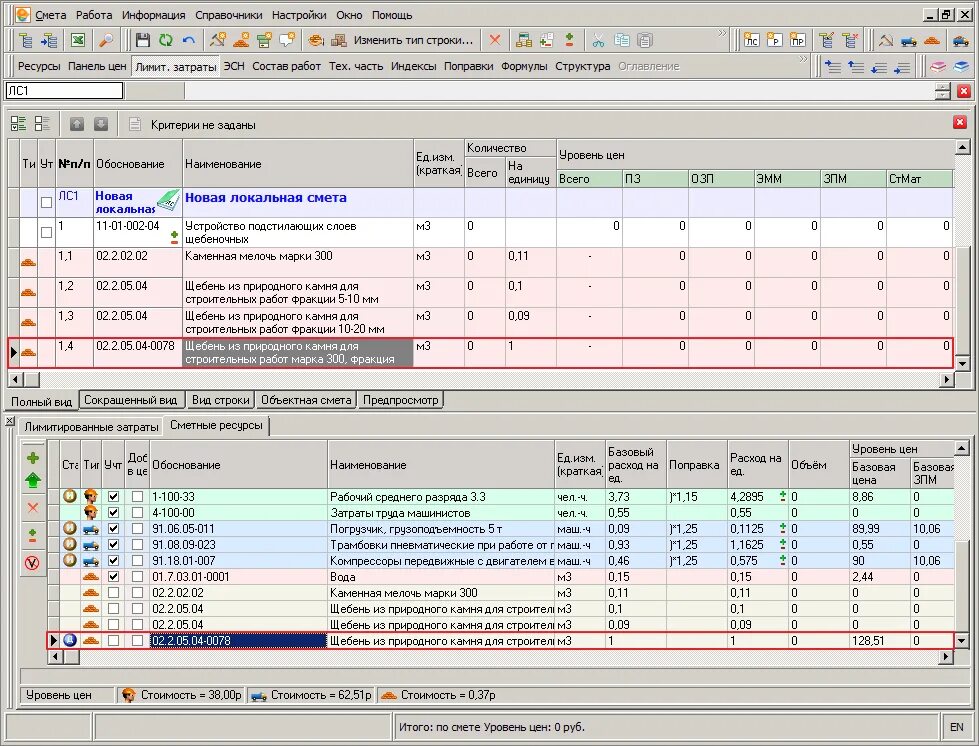Click the blue Undo arrow icon

[x=189, y=41]
